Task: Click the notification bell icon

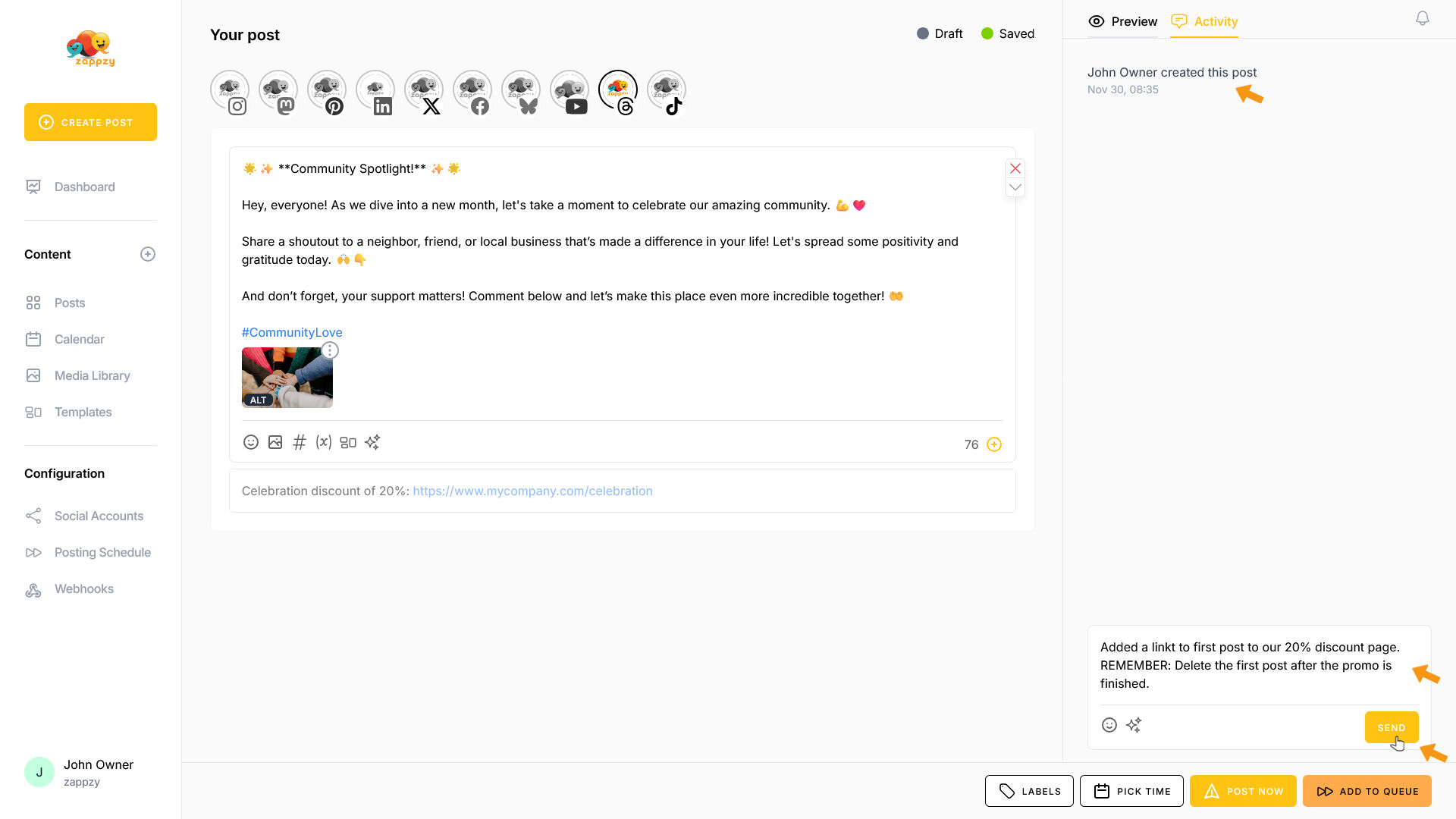Action: tap(1423, 18)
